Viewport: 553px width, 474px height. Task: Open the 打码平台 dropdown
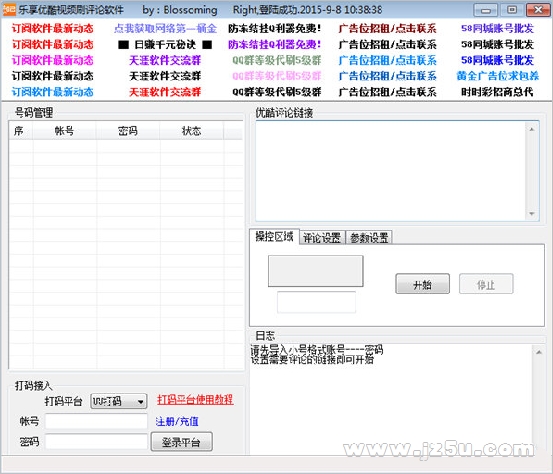(x=118, y=401)
